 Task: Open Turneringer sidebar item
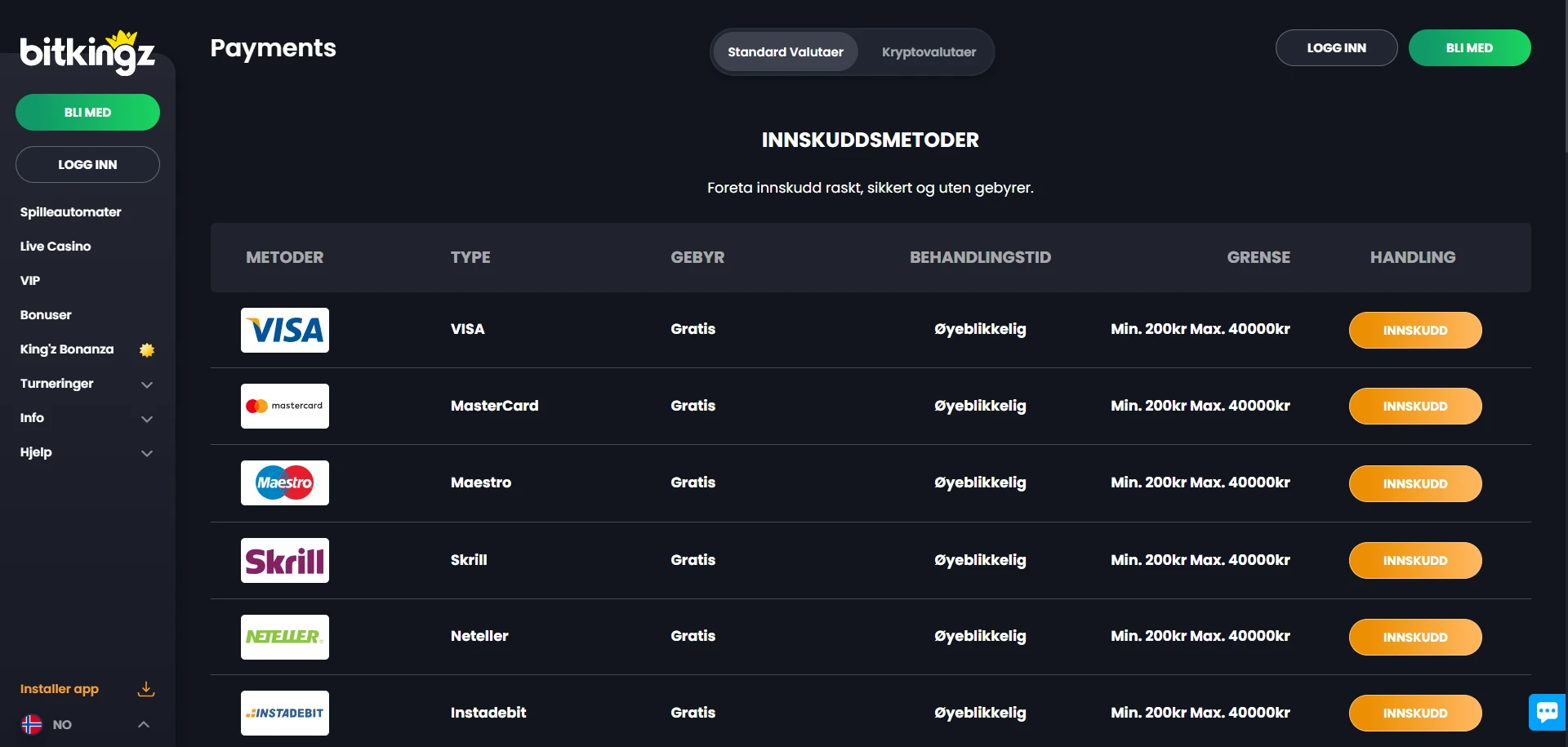56,383
